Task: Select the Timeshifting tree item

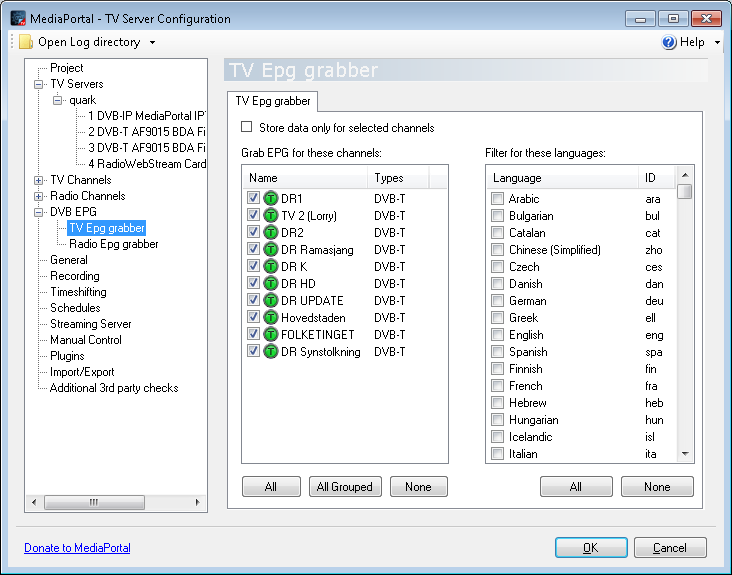Action: click(78, 292)
